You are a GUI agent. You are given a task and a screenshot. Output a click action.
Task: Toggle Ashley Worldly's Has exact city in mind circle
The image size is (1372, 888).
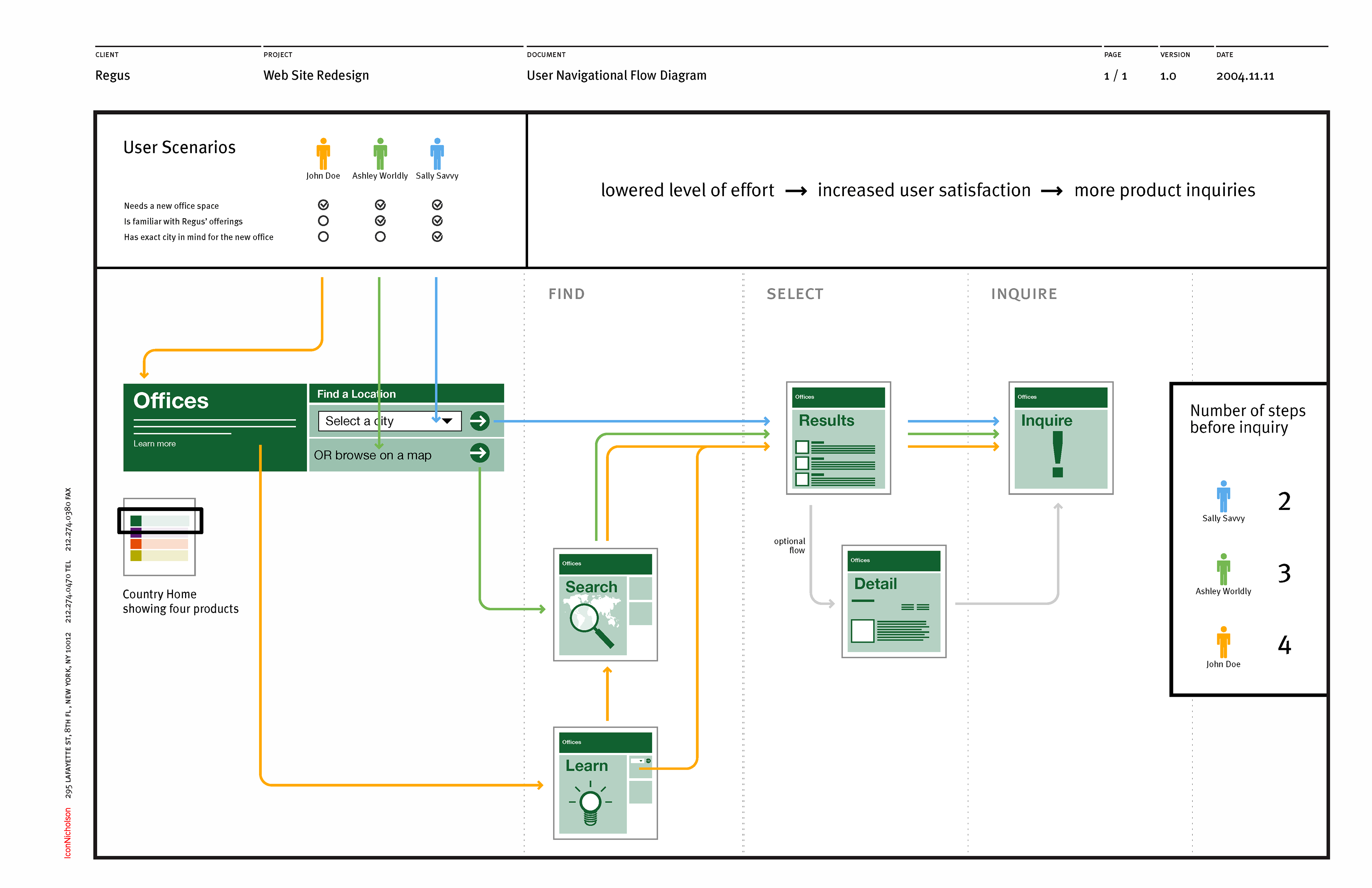(380, 237)
